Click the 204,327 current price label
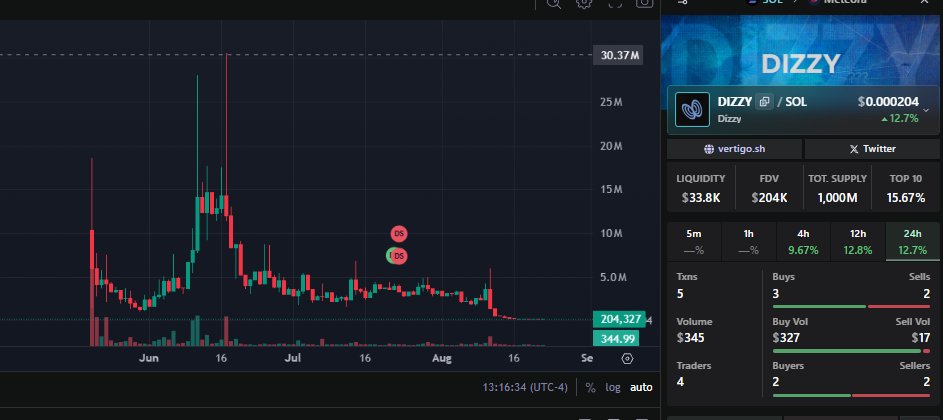Image resolution: width=943 pixels, height=420 pixels. click(619, 320)
